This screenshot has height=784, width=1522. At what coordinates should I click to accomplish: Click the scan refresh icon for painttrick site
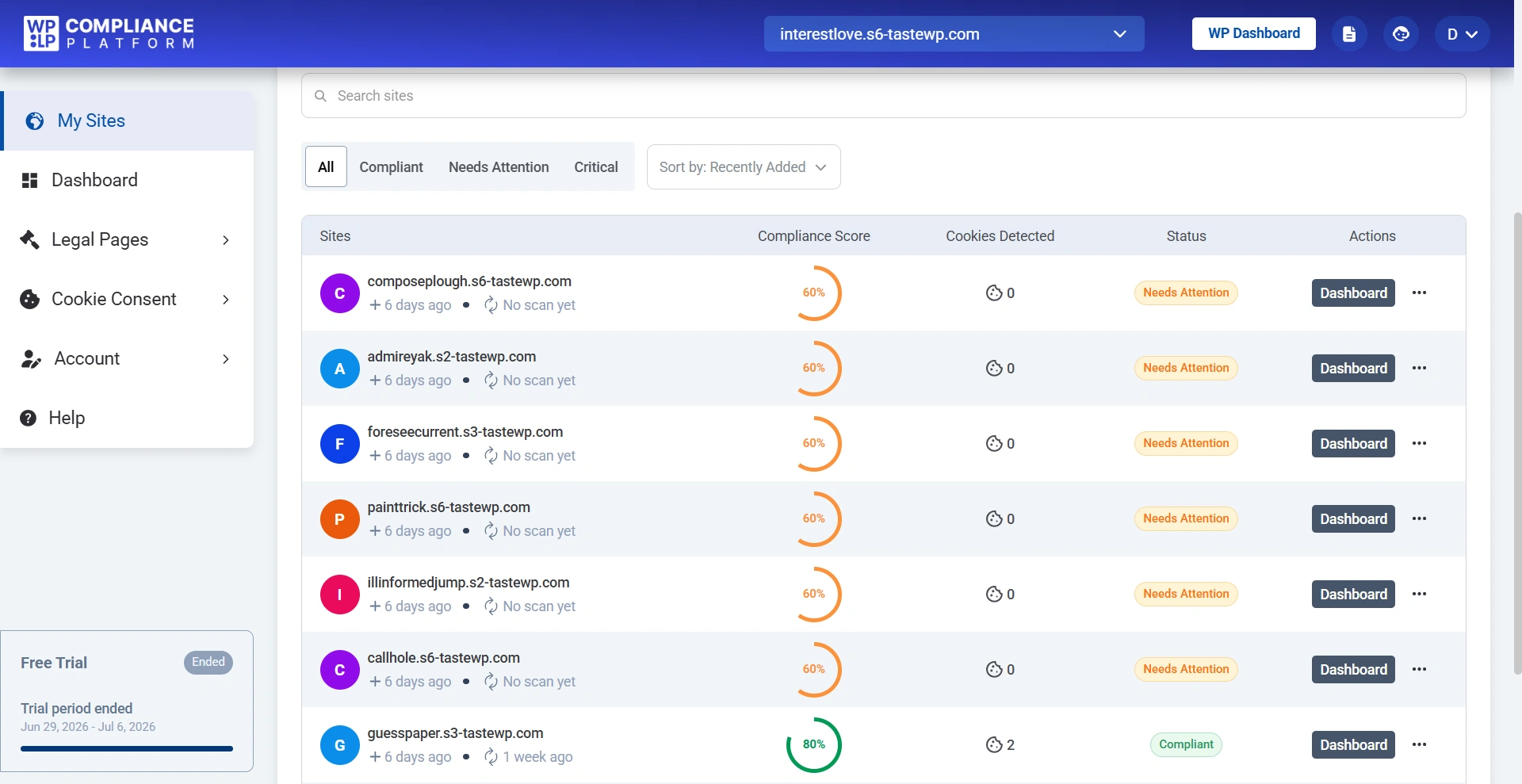point(491,531)
